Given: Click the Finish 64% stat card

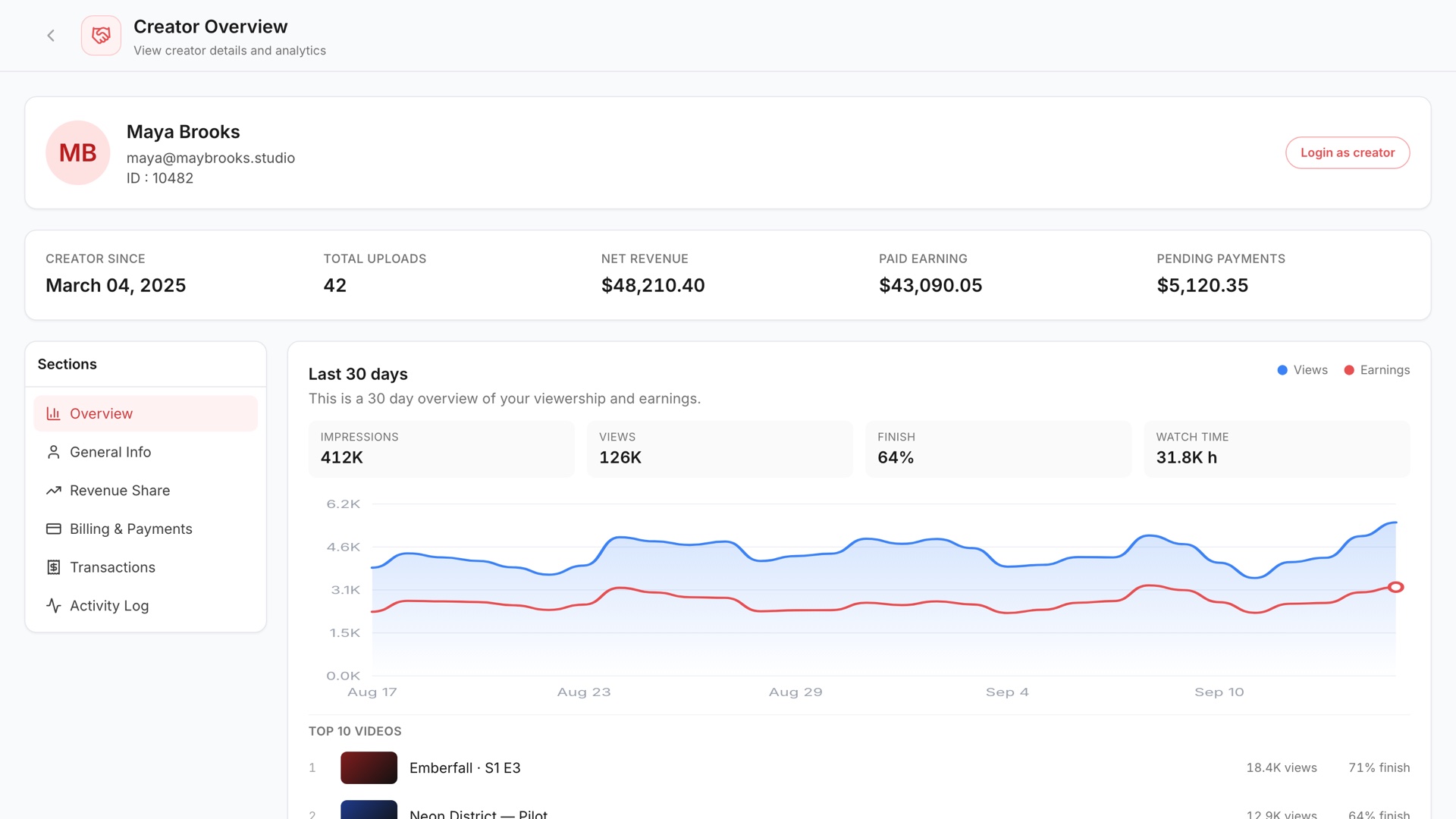Looking at the screenshot, I should coord(998,449).
